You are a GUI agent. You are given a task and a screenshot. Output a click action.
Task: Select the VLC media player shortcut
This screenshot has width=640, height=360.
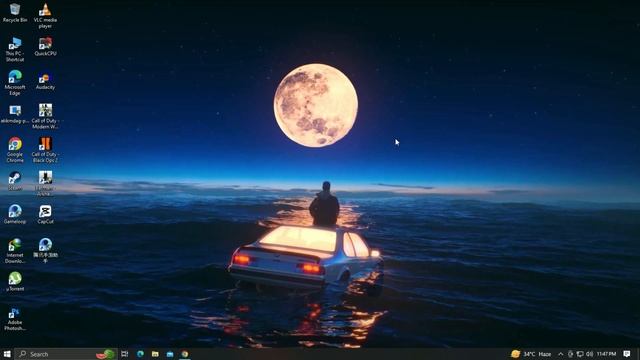(45, 16)
